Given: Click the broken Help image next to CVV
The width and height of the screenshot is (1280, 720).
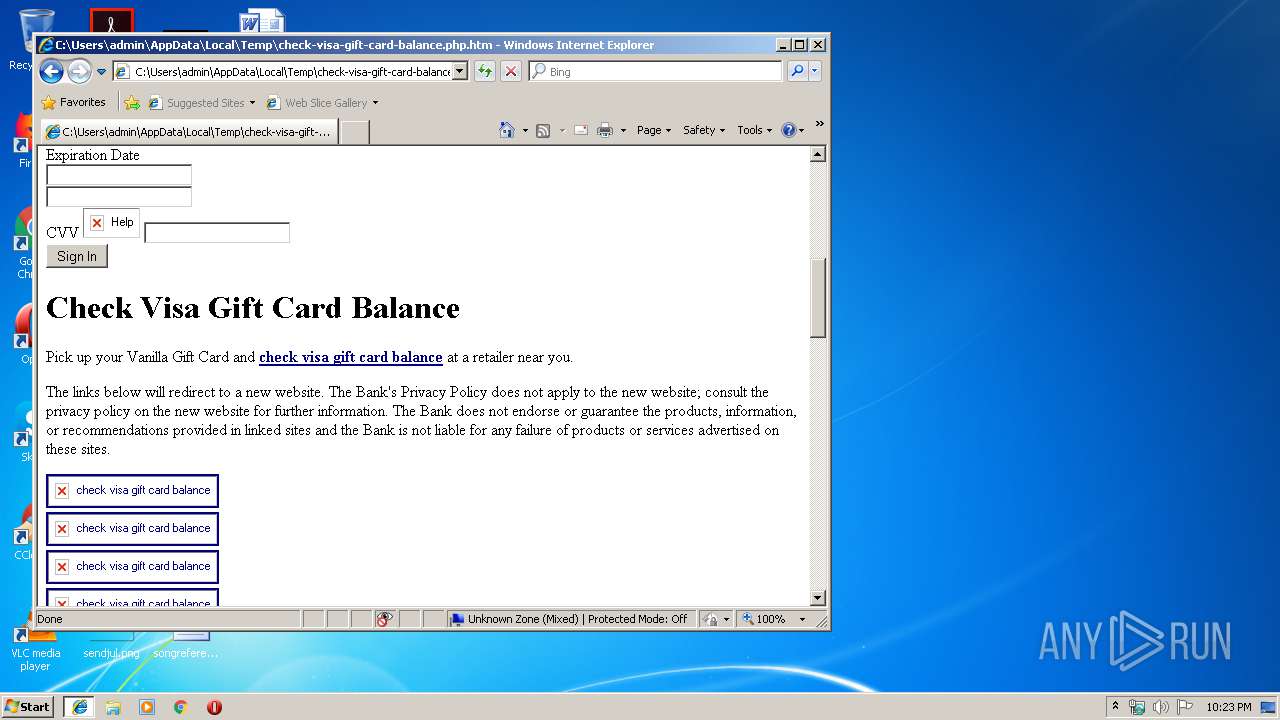Looking at the screenshot, I should click(111, 222).
